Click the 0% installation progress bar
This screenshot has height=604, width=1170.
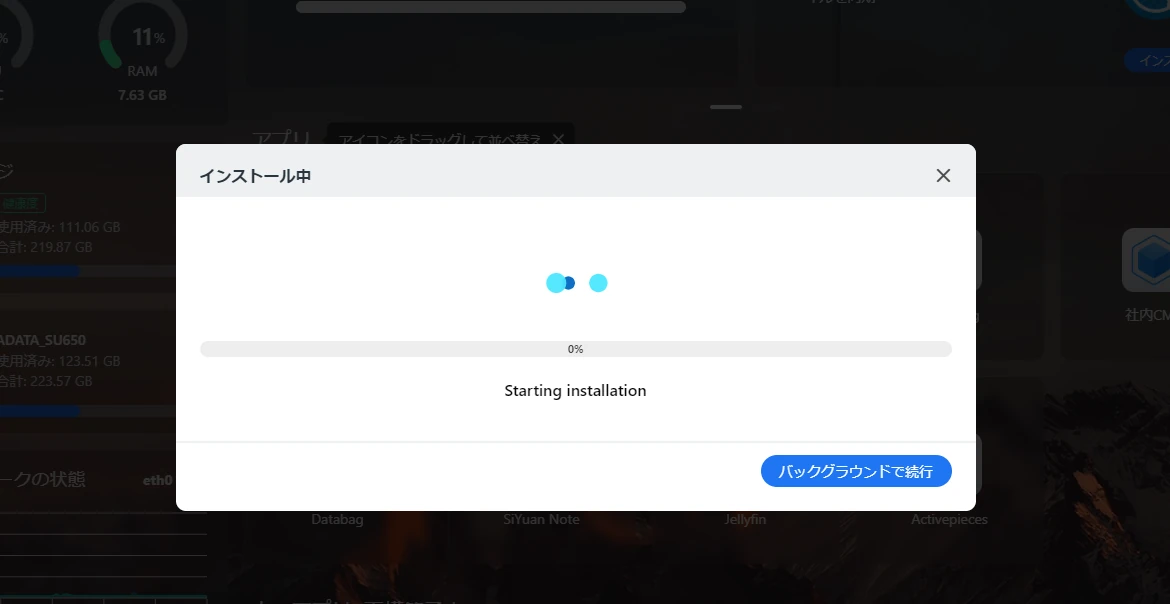point(575,349)
